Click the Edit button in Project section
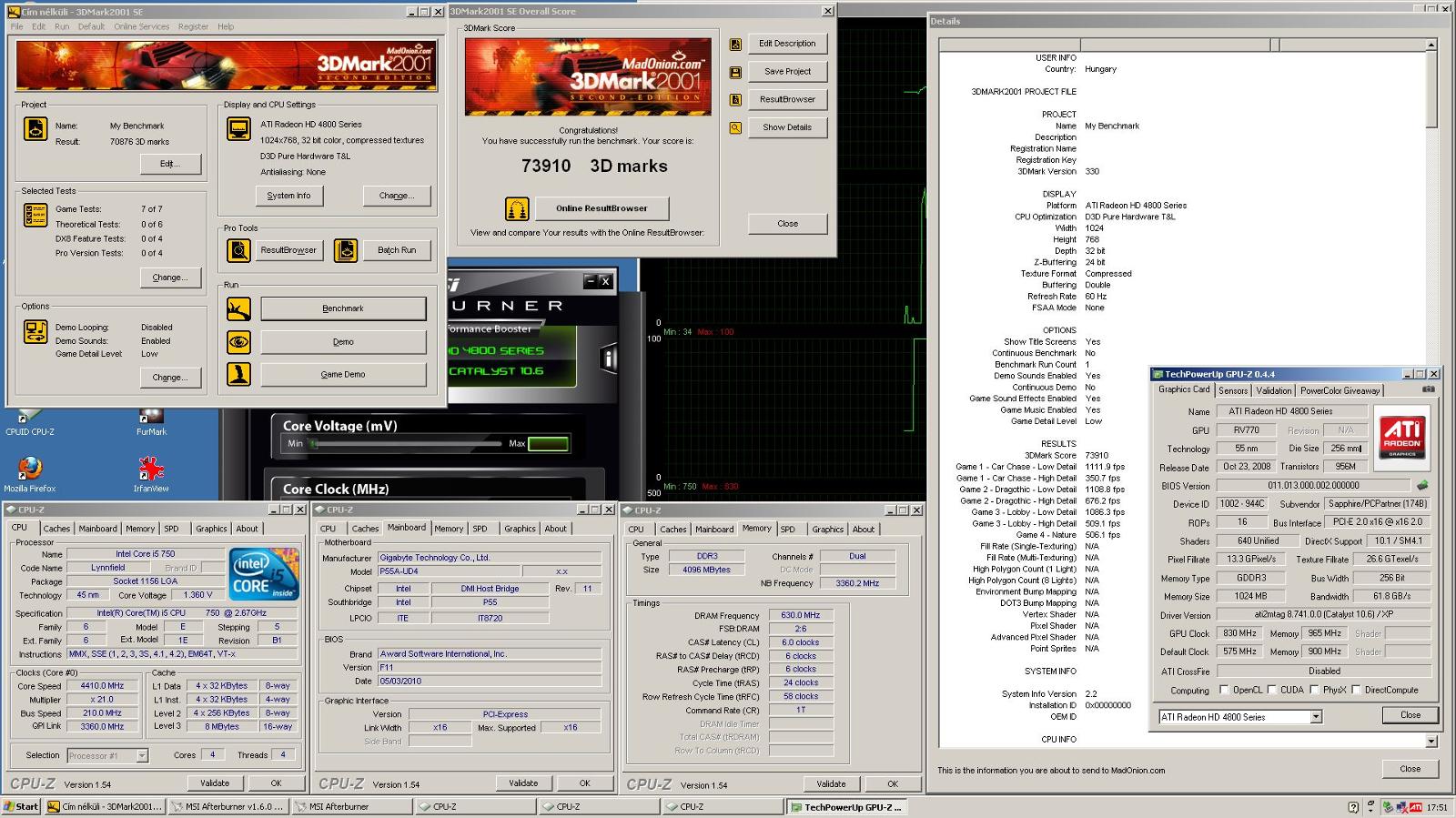 tap(170, 164)
